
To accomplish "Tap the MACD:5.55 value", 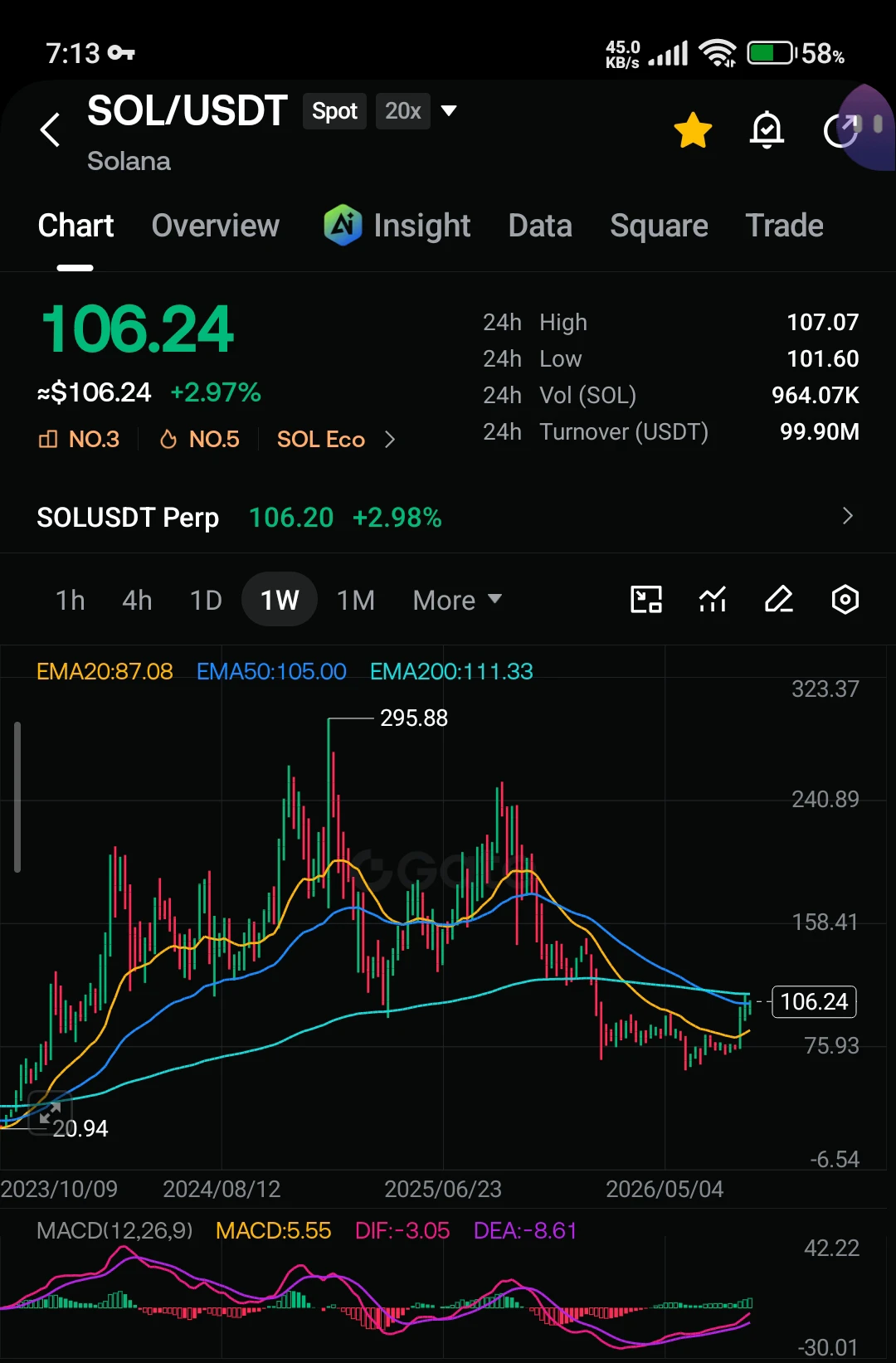I will (273, 1230).
